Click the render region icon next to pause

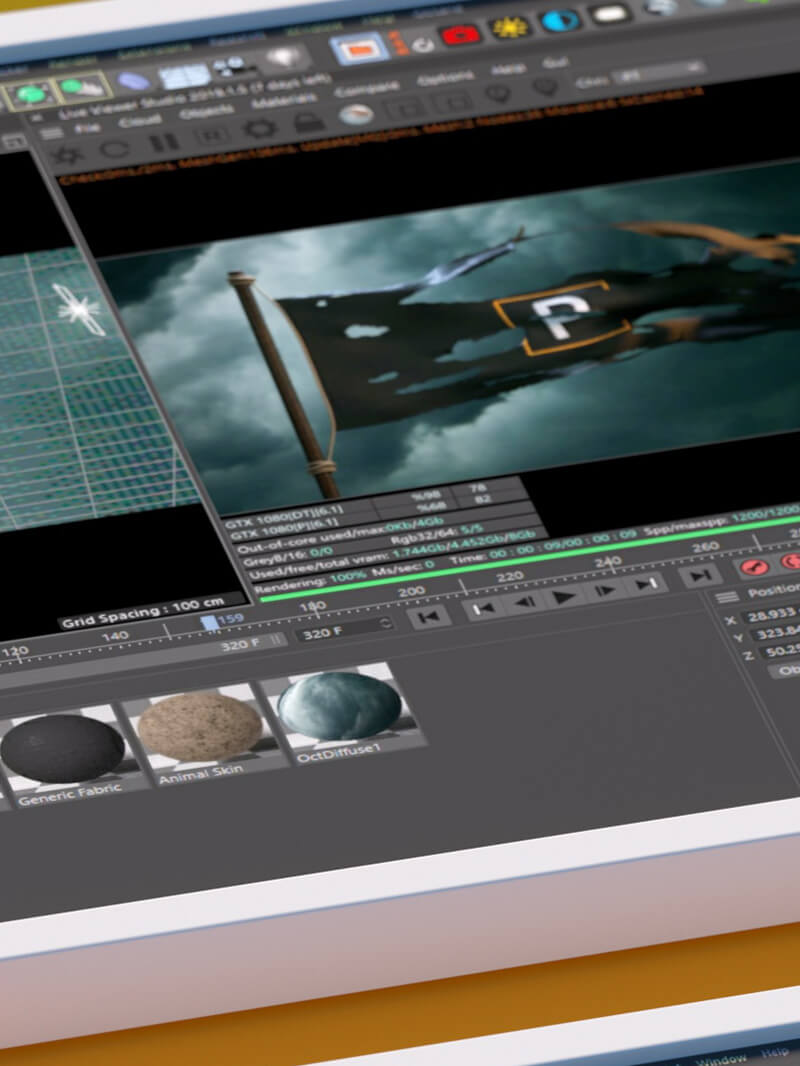pos(211,136)
